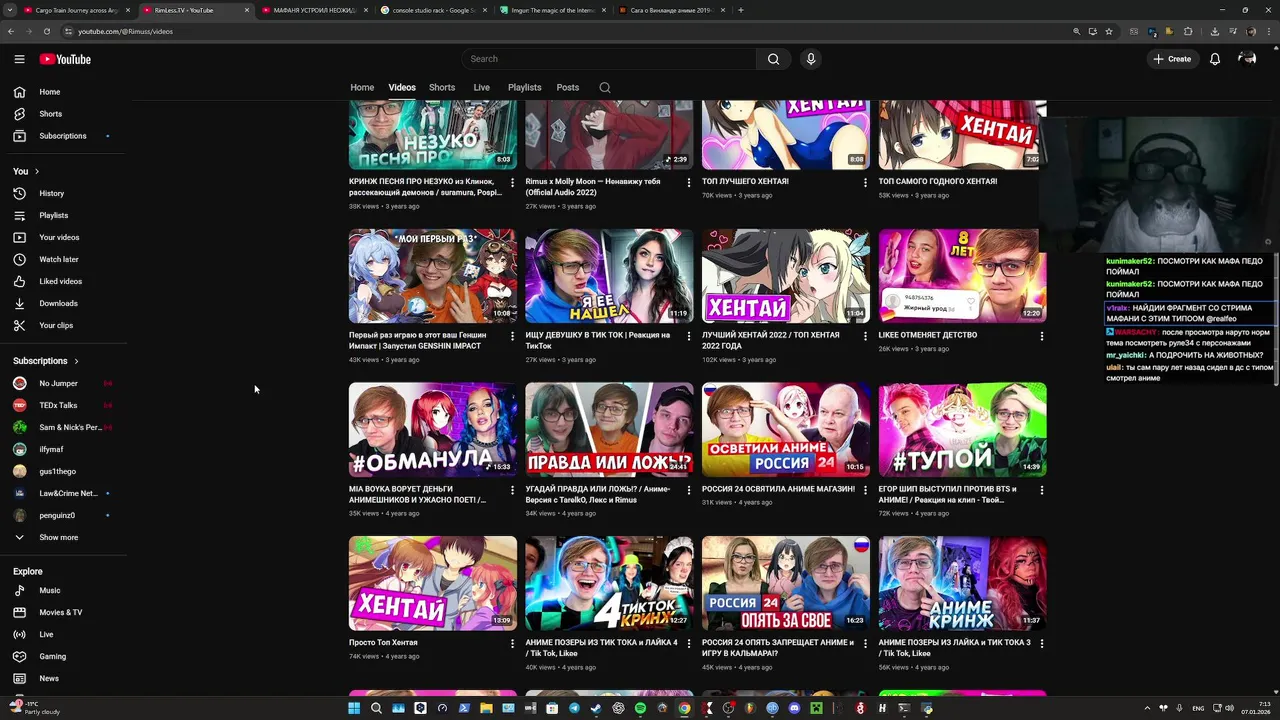Viewport: 1280px width, 720px height.
Task: Open the YouTube hamburger guide menu
Action: click(19, 59)
